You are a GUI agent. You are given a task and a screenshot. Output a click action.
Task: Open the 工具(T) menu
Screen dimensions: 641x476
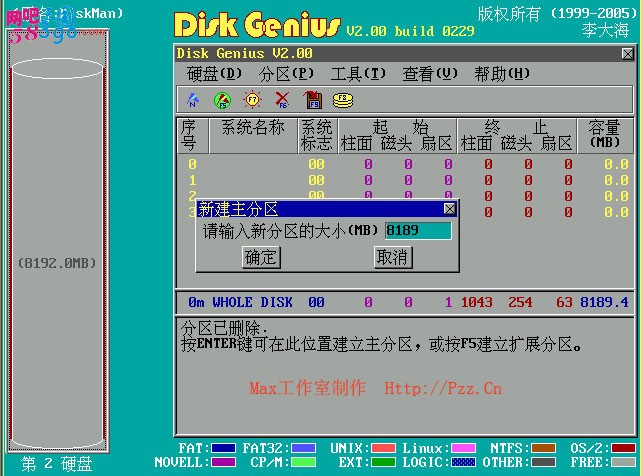[x=358, y=74]
